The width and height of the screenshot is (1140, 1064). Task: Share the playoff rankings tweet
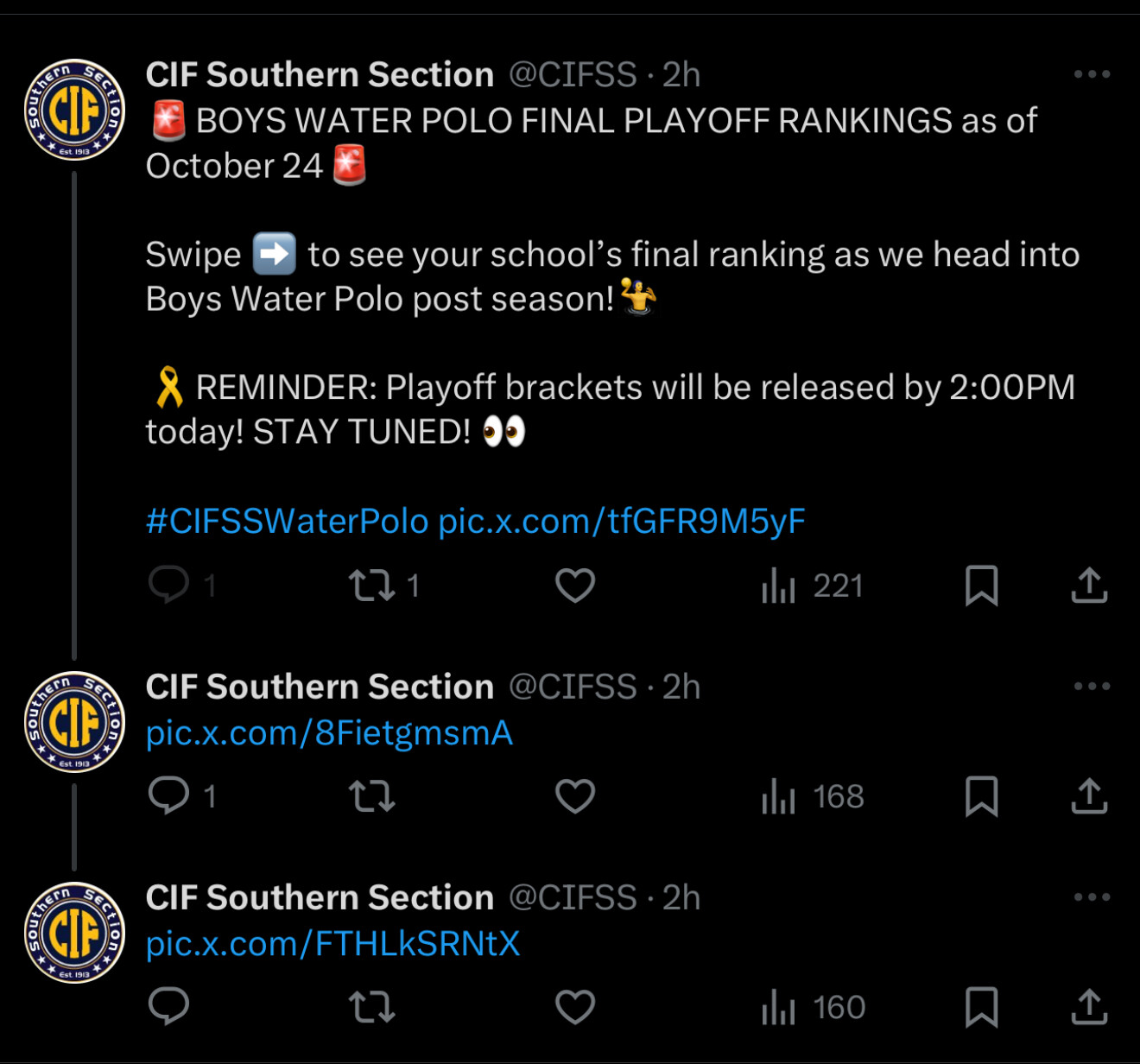pyautogui.click(x=1089, y=585)
